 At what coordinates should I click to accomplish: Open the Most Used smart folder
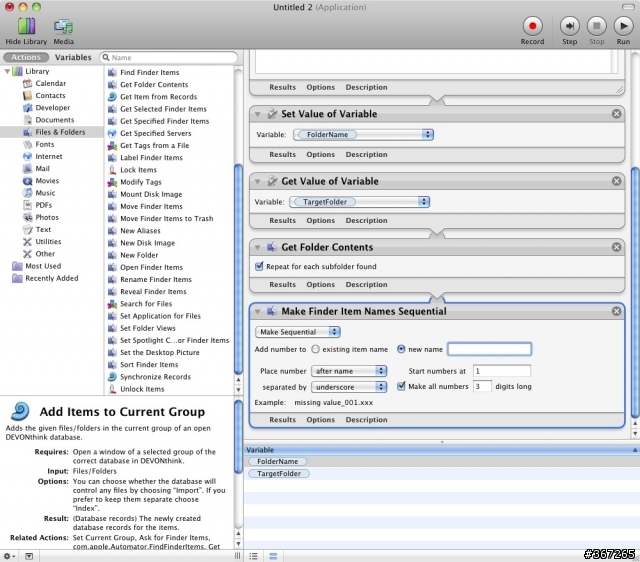[x=43, y=266]
